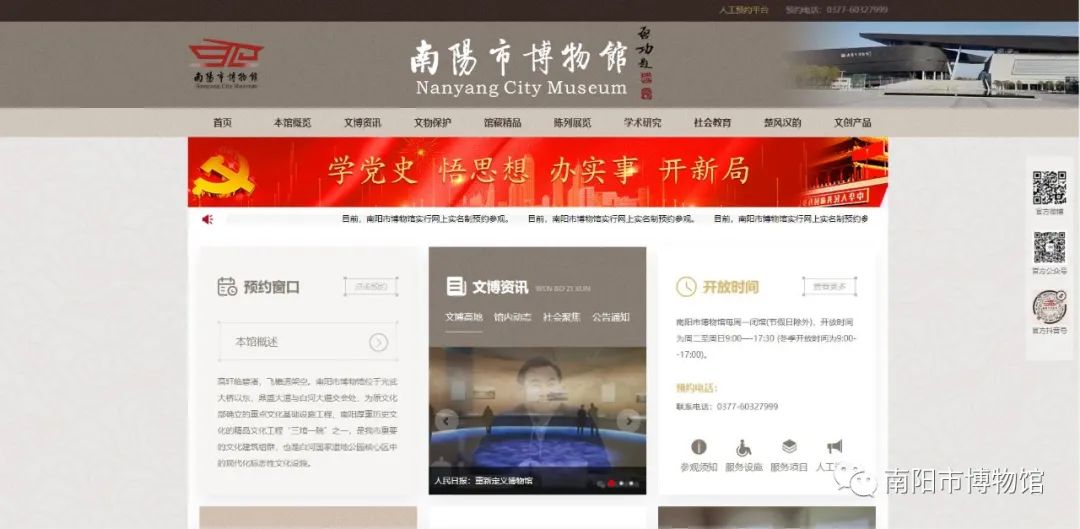
Task: Open the 馆藏精品 navigation menu
Action: pyautogui.click(x=502, y=123)
